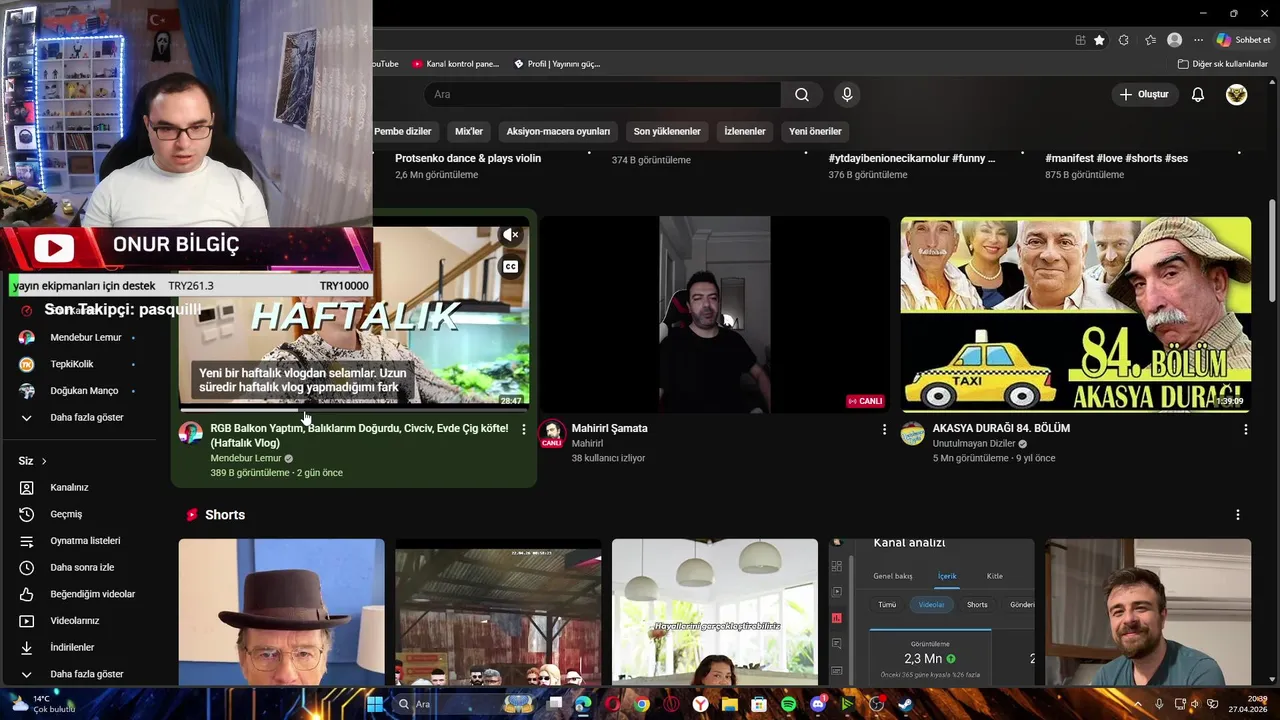Select the Aksiyon-macera oyunları chip
Image resolution: width=1280 pixels, height=720 pixels.
point(558,131)
